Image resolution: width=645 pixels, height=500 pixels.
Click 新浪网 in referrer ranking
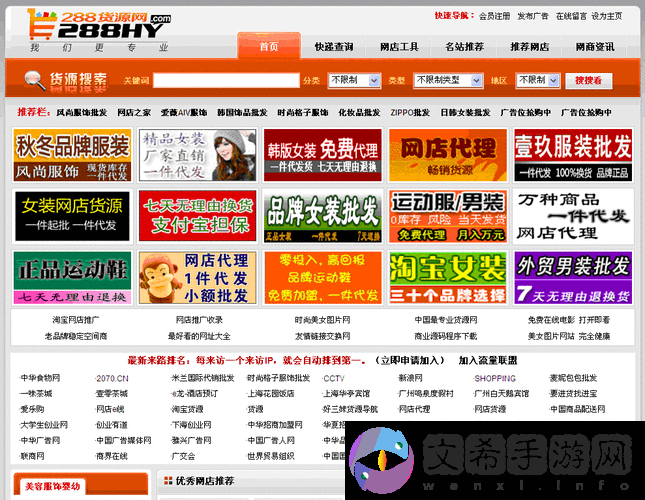pyautogui.click(x=410, y=378)
